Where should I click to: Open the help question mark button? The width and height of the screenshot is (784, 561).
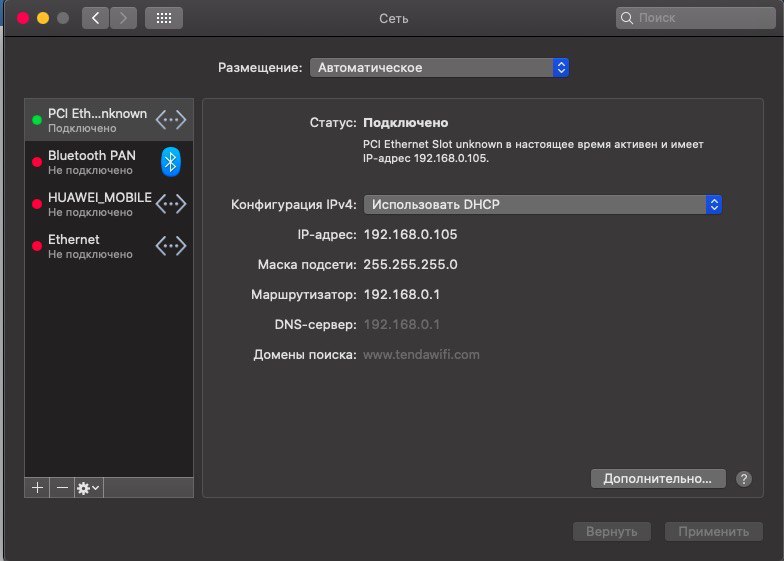pos(743,479)
